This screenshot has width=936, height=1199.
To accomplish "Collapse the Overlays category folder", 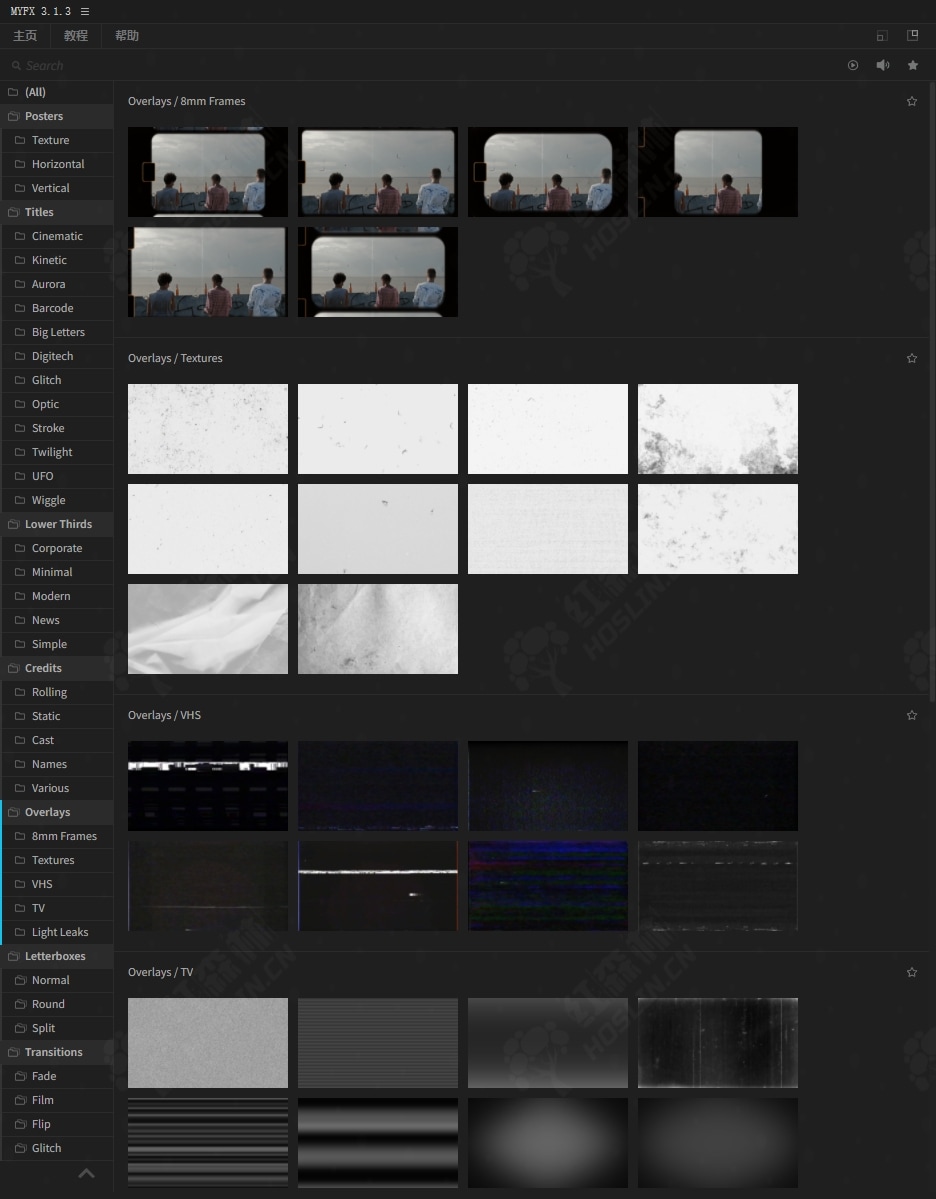I will [x=47, y=812].
